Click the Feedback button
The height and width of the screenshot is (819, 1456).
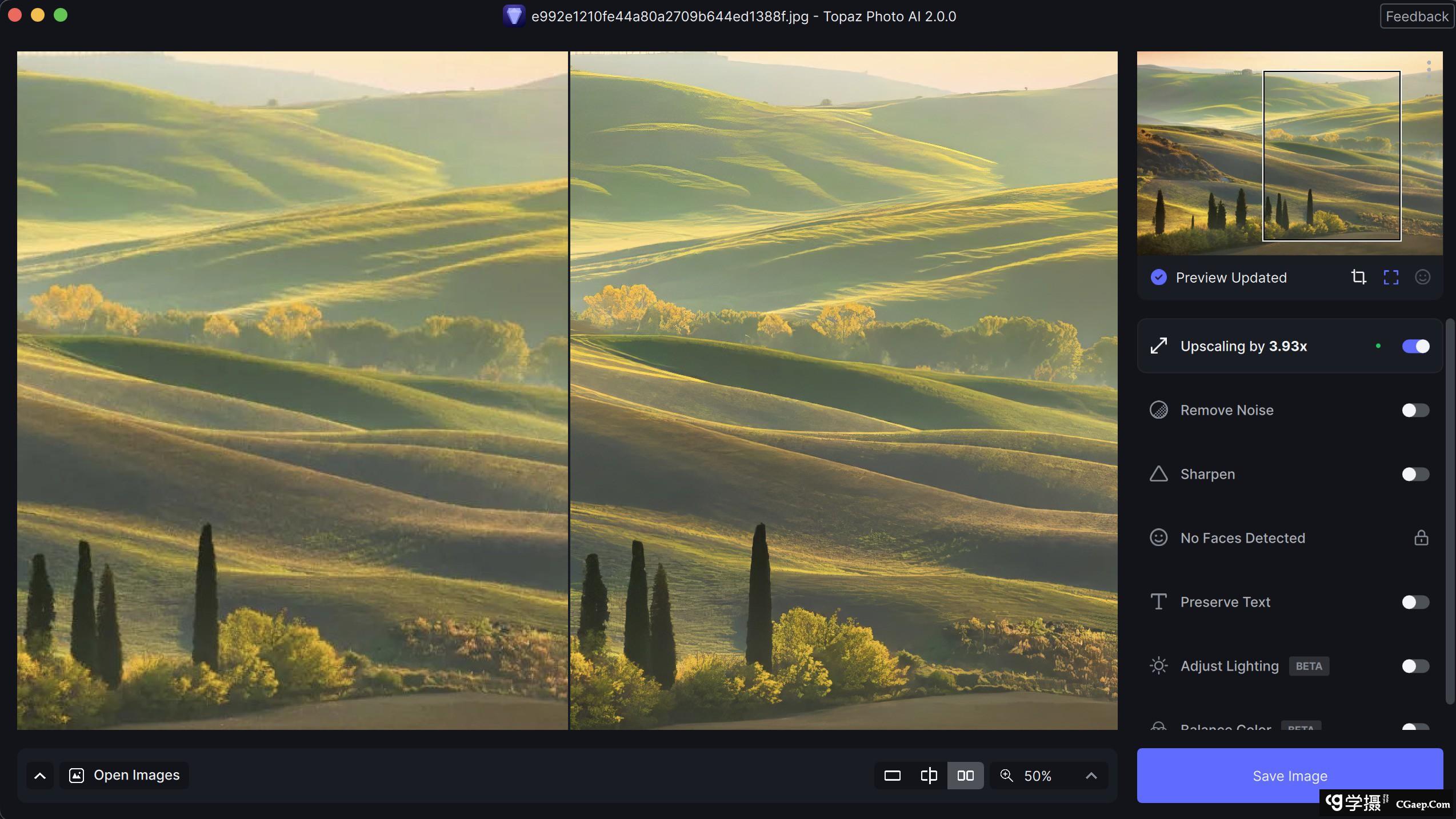[1416, 17]
